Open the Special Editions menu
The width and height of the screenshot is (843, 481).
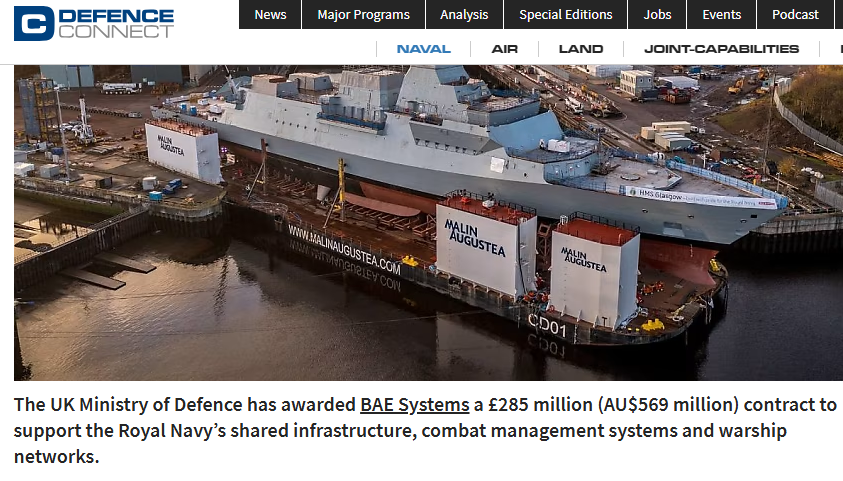[x=566, y=15]
